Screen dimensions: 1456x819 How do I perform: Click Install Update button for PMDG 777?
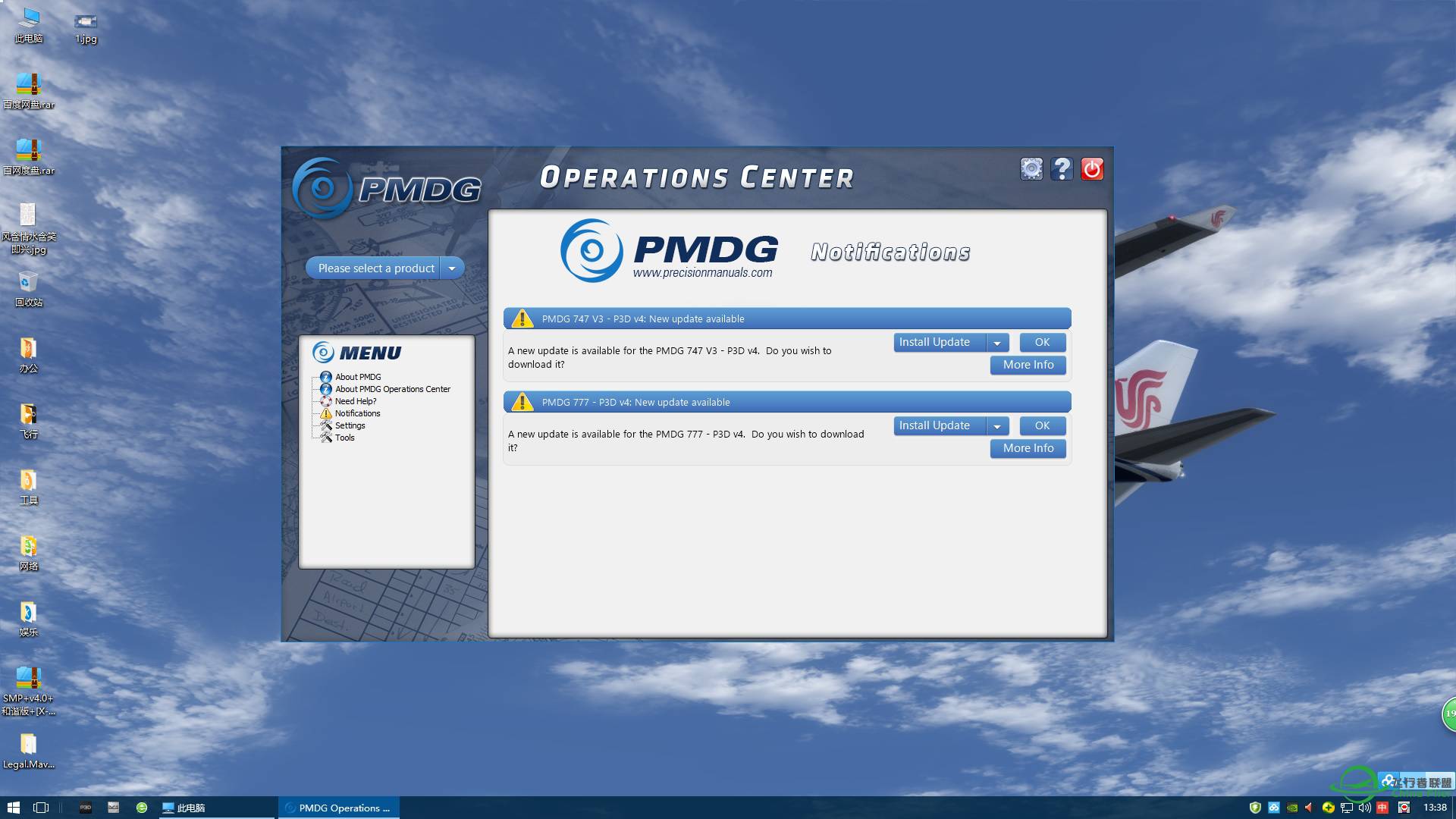click(x=934, y=425)
